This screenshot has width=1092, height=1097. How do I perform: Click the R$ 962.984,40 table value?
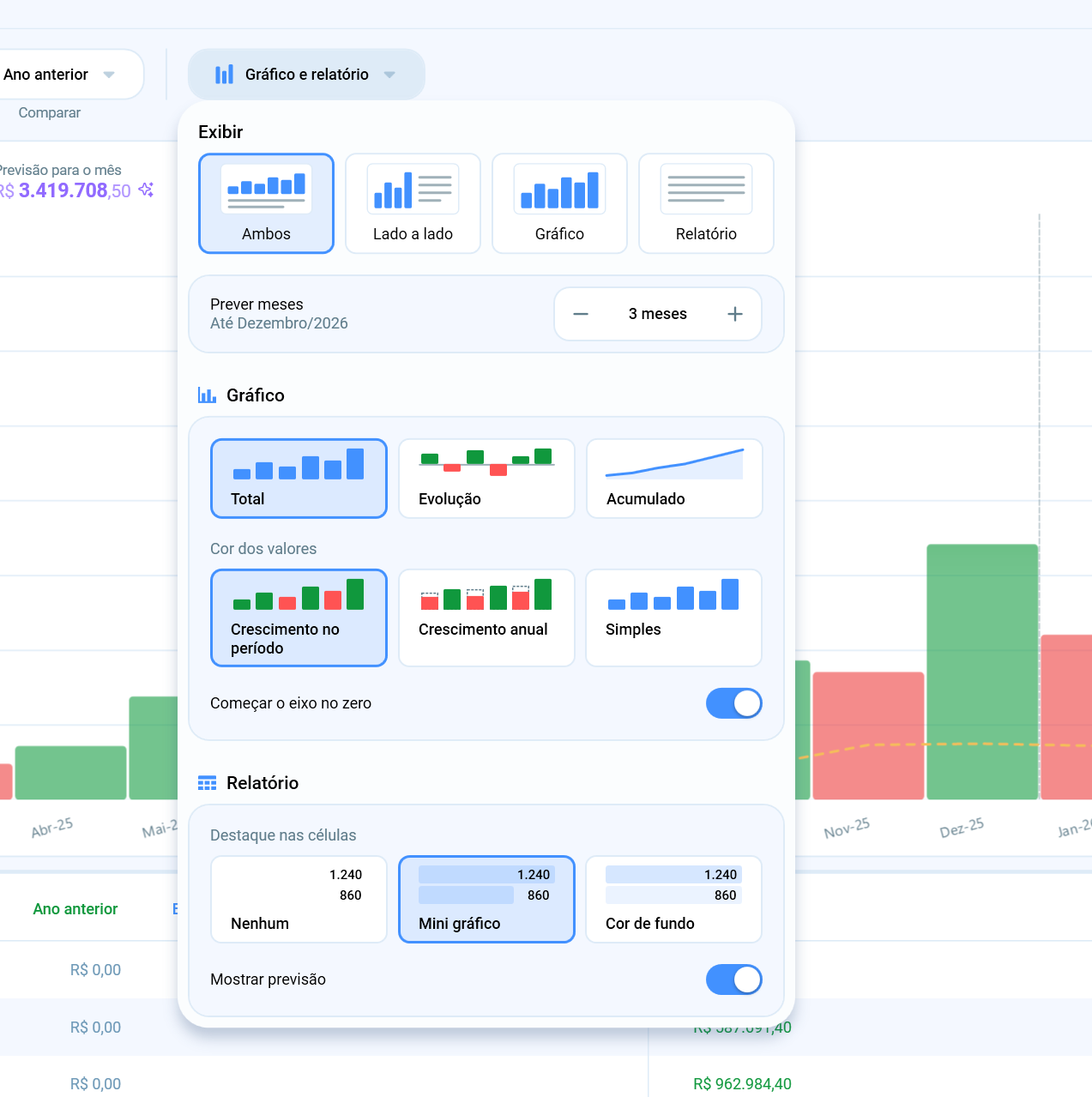coord(742,1084)
